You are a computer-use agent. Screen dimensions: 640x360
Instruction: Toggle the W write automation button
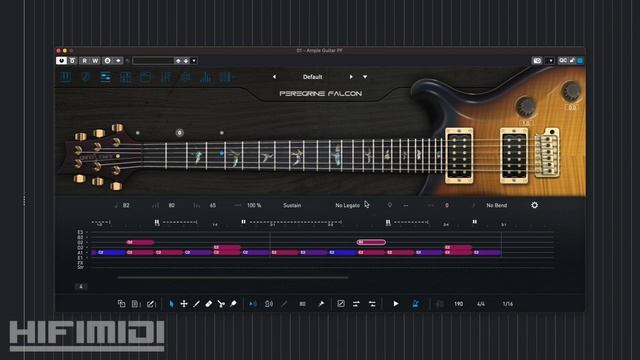click(x=95, y=60)
